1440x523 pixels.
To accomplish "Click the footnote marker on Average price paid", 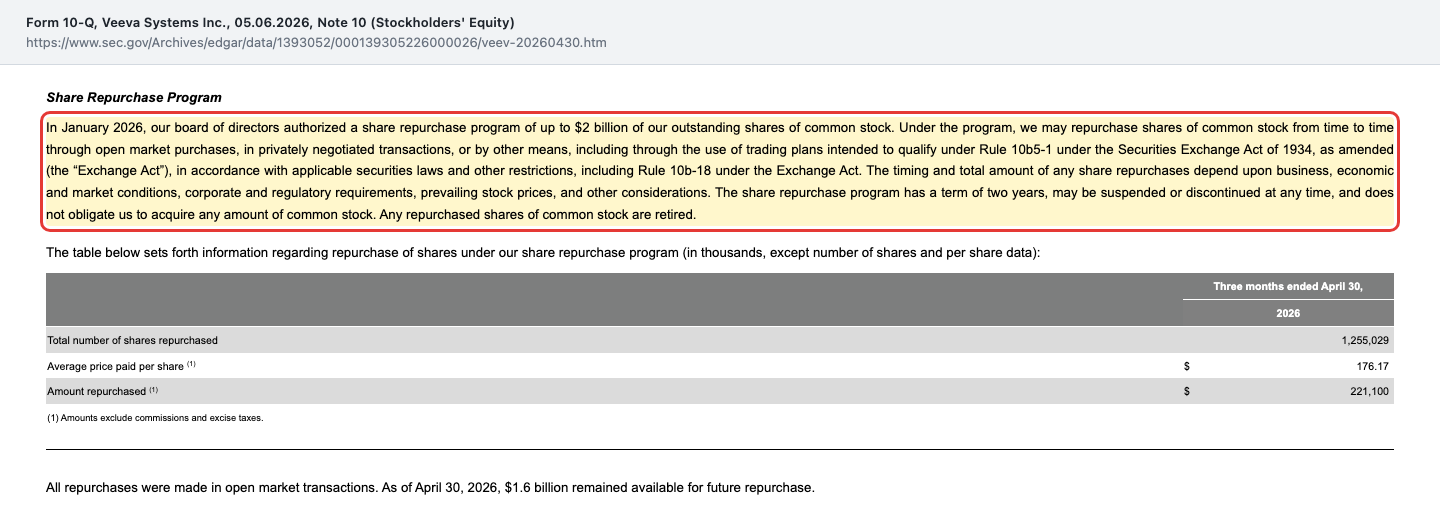I will (x=191, y=364).
